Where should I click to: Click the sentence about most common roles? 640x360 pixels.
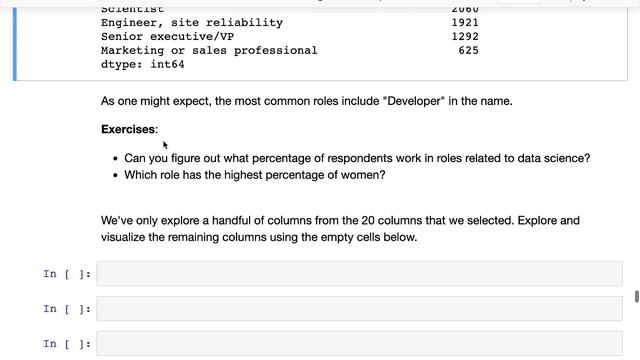307,101
